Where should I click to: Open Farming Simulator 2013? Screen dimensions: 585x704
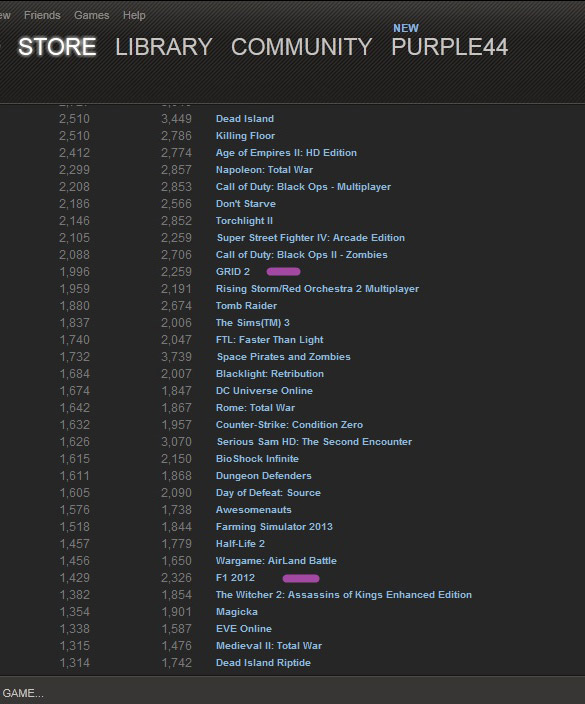[274, 527]
